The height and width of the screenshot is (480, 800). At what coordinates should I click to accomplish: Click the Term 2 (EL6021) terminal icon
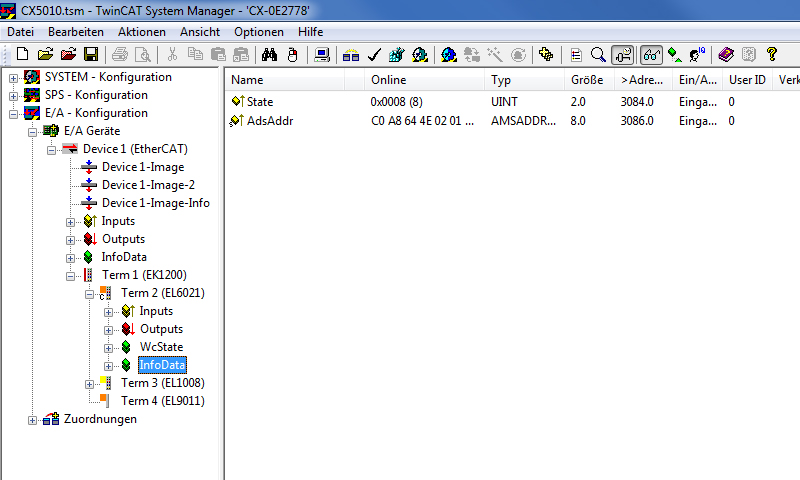105,293
